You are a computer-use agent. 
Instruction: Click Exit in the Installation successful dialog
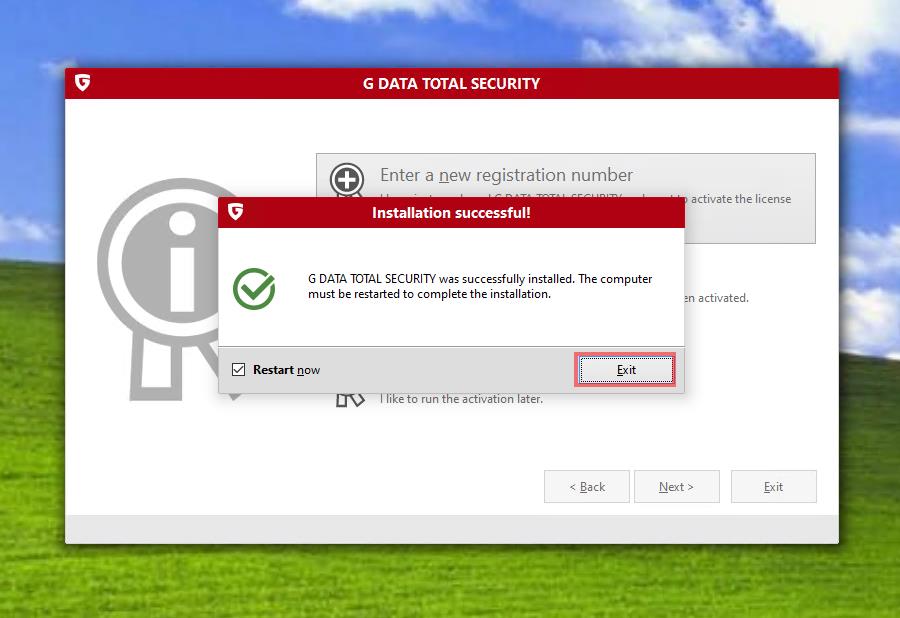[626, 370]
